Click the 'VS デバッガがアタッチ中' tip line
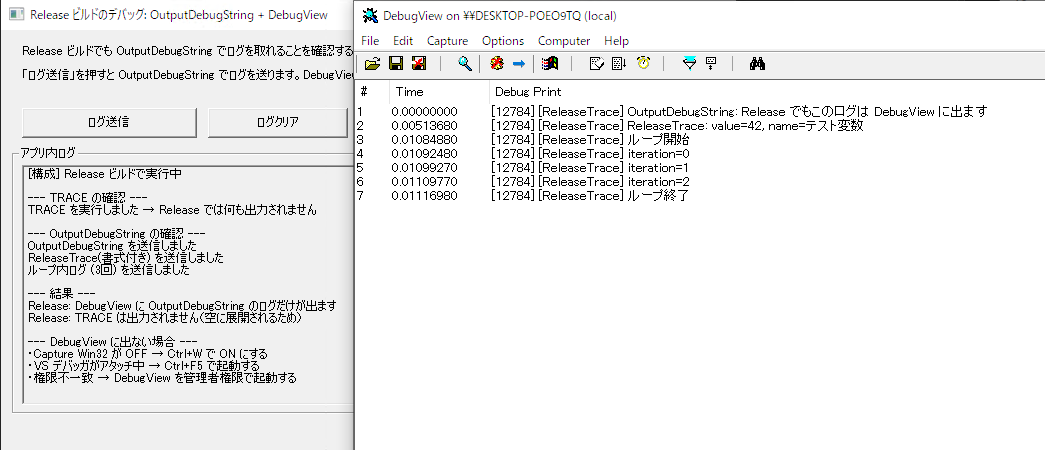 [144, 366]
